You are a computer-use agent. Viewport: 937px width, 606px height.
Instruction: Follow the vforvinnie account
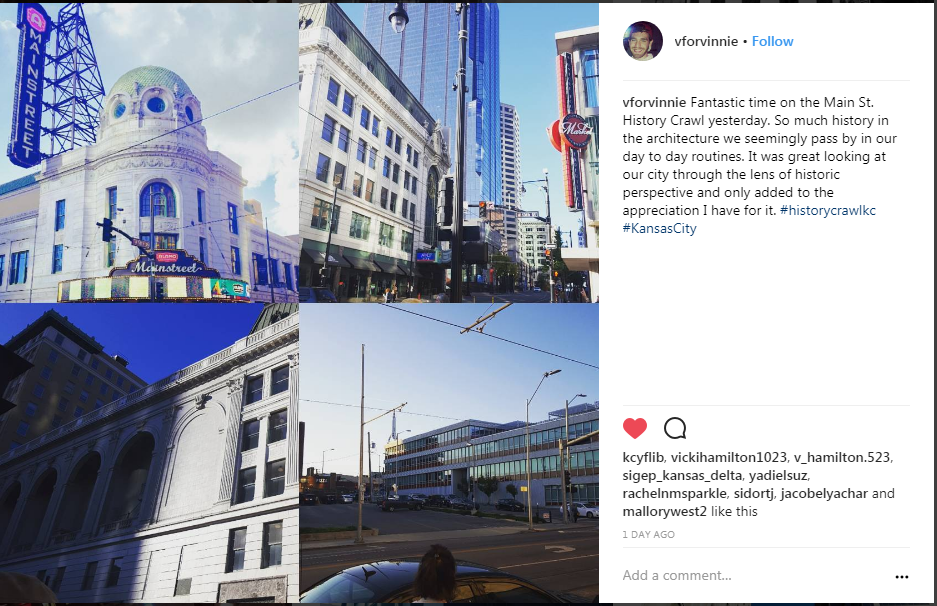click(x=772, y=41)
